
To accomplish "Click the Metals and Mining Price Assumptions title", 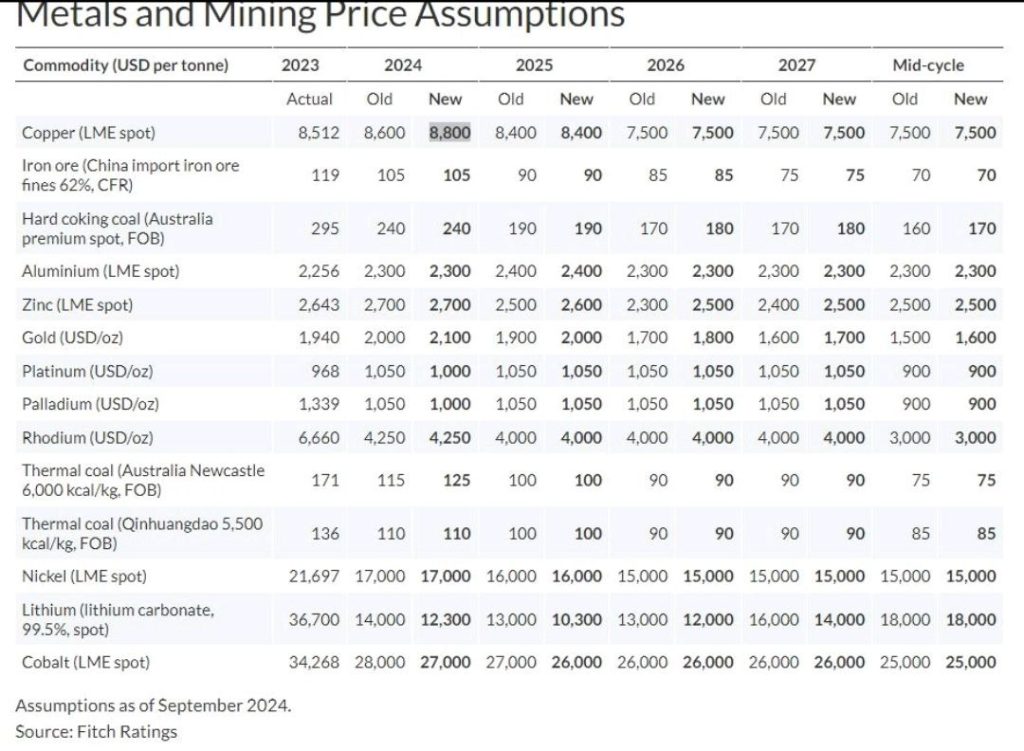I will point(320,14).
